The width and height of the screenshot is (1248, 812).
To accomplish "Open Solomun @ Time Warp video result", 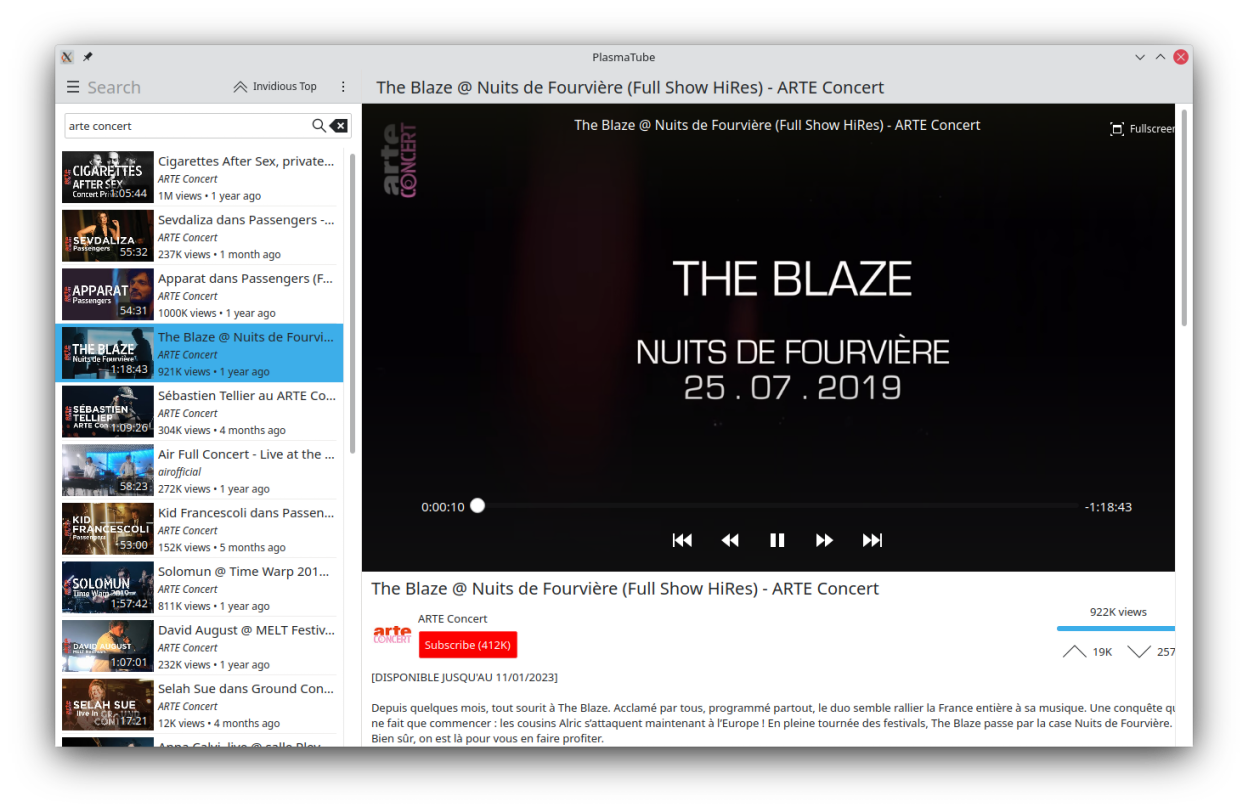I will [x=245, y=588].
